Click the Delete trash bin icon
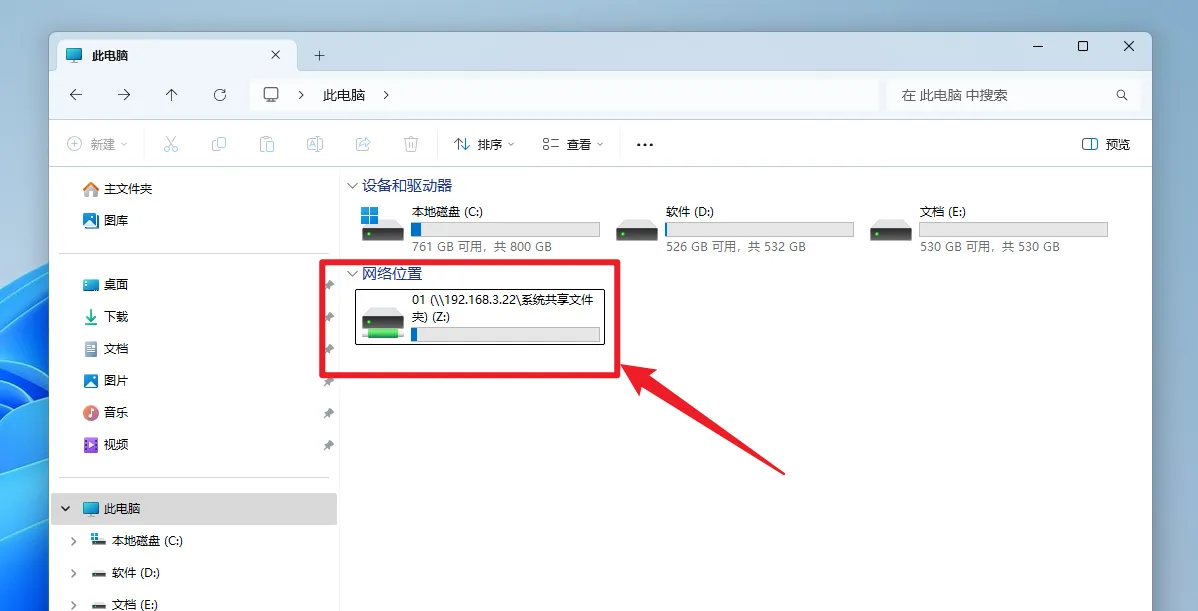Viewport: 1198px width, 611px height. 411,144
